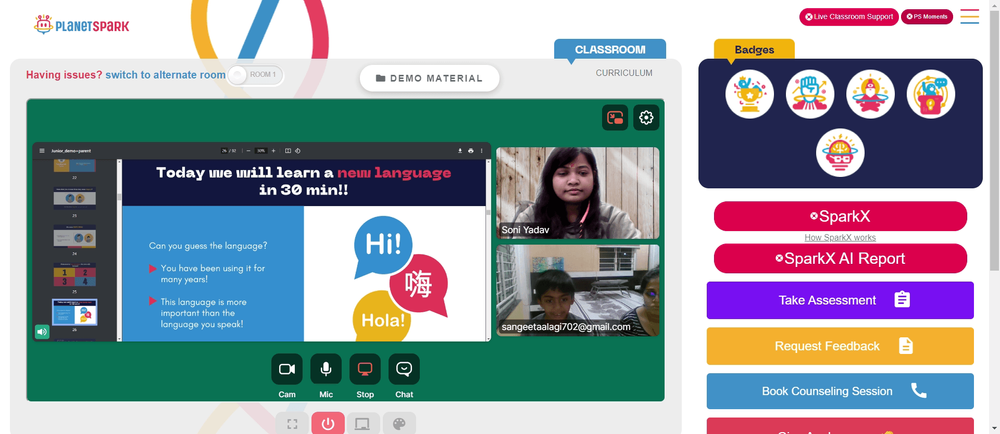Download the PDF with the download icon
1000x434 pixels.
coord(460,150)
